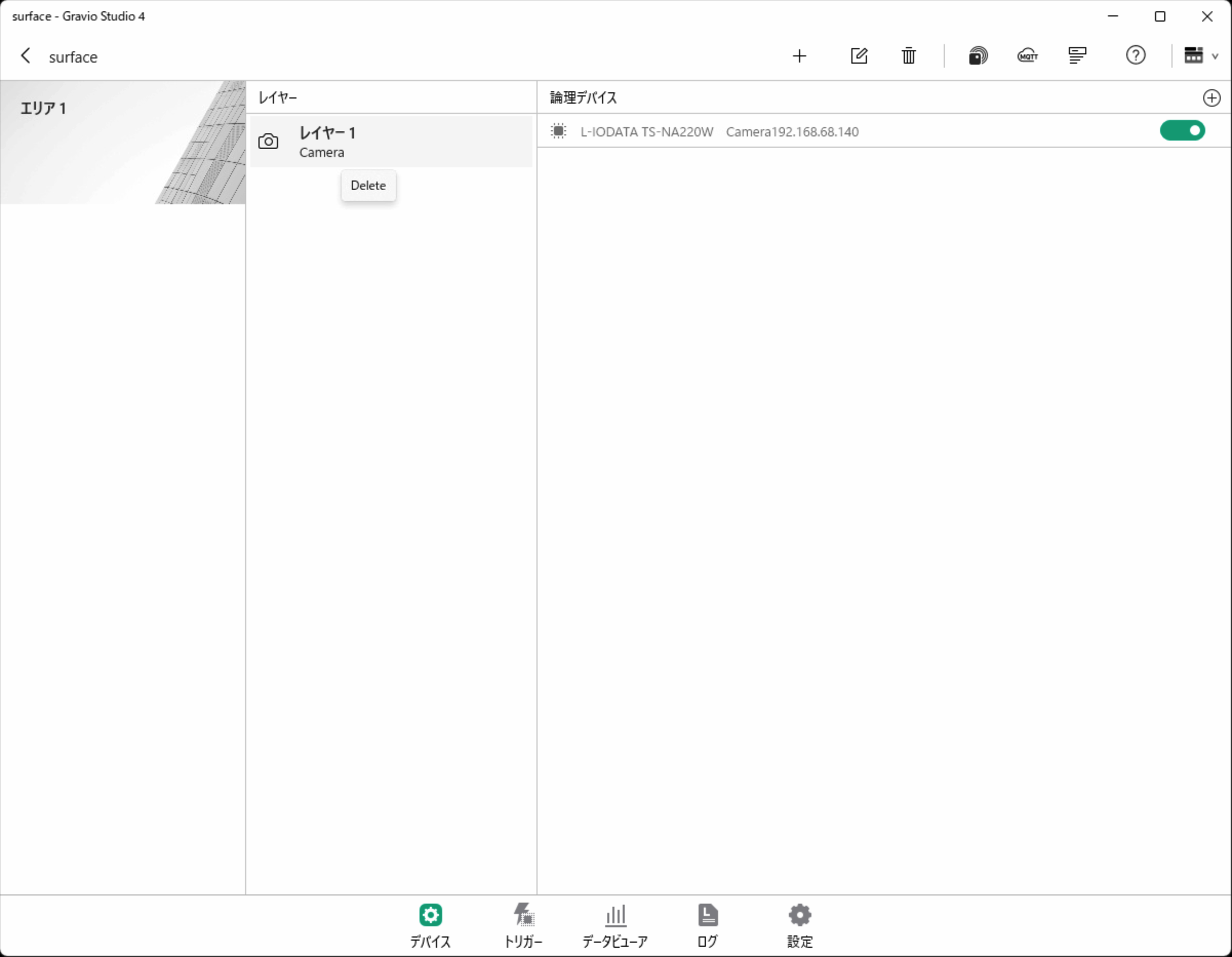Minimize the Gravio Studio window
This screenshot has width=1232, height=957.
point(1112,16)
